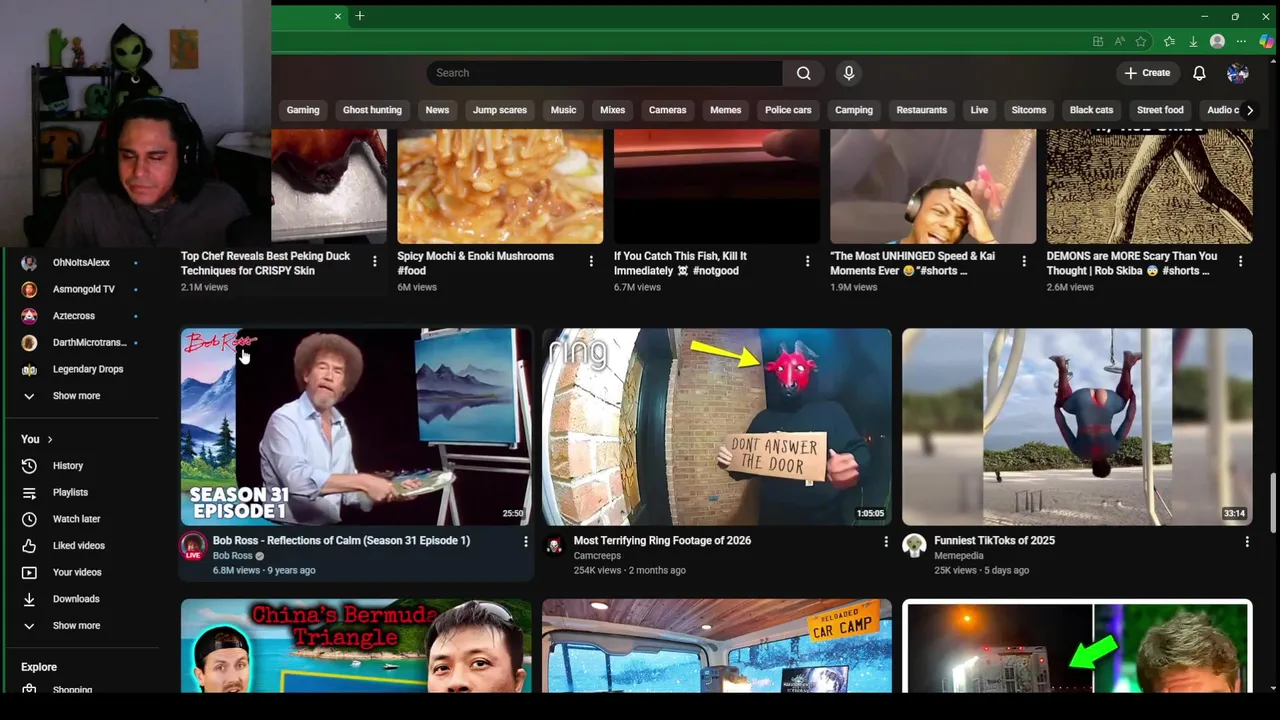Viewport: 1280px width, 720px height.
Task: Select the Music category chip
Action: click(563, 110)
